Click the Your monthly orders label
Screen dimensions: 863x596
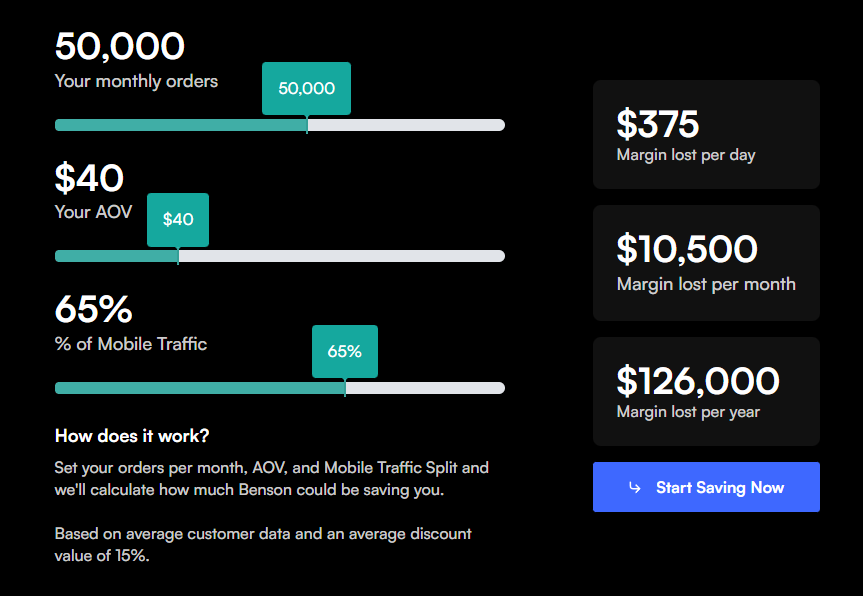point(135,81)
